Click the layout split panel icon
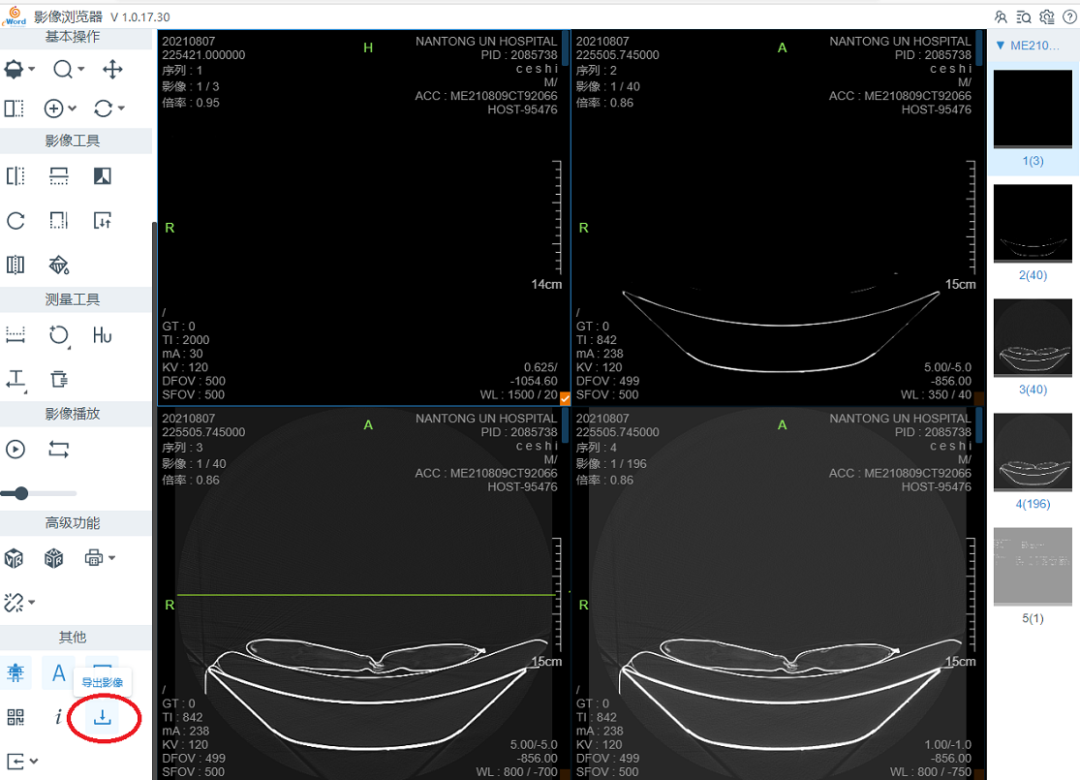Image resolution: width=1080 pixels, height=780 pixels. (14, 108)
